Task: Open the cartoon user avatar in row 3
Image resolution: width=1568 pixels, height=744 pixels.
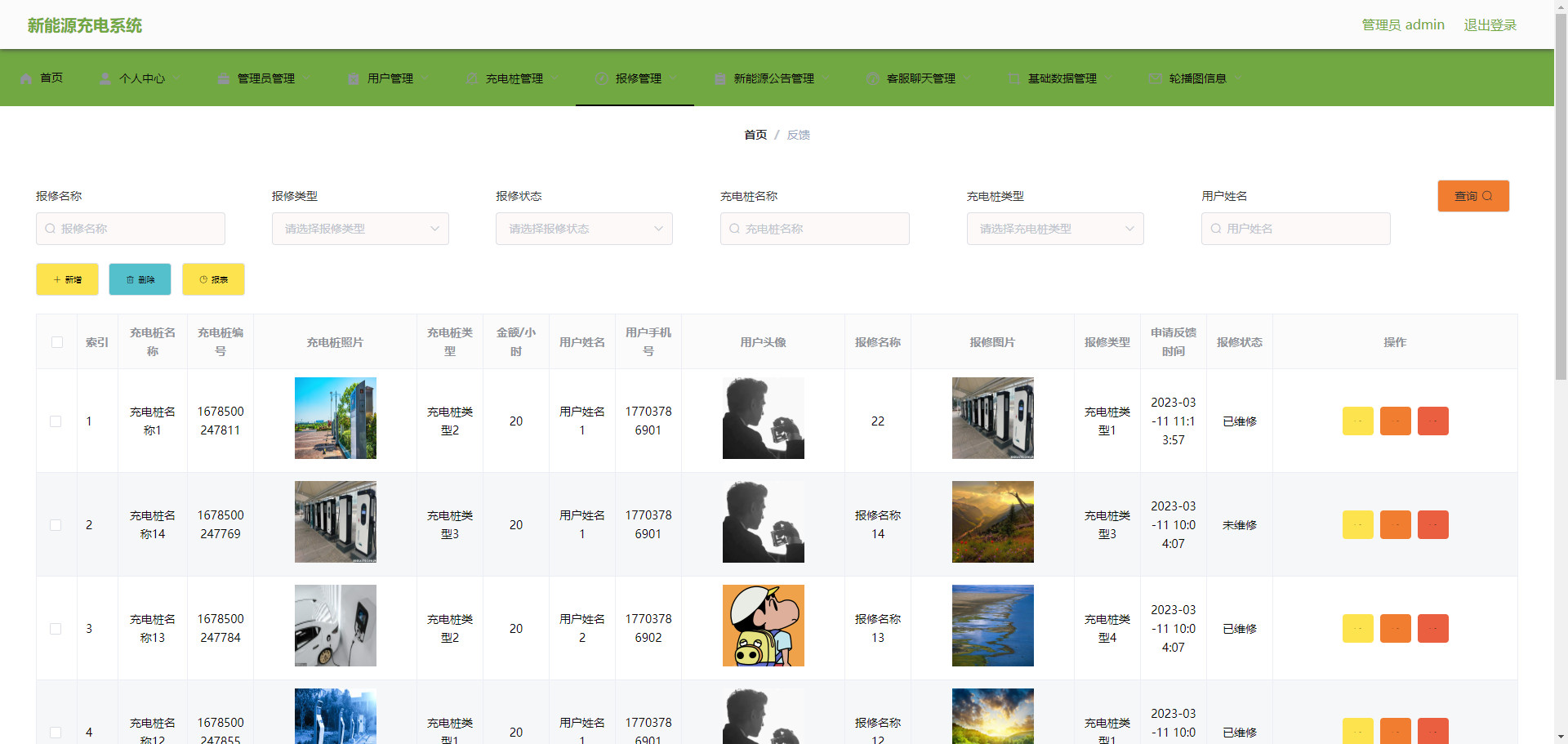Action: coord(764,626)
